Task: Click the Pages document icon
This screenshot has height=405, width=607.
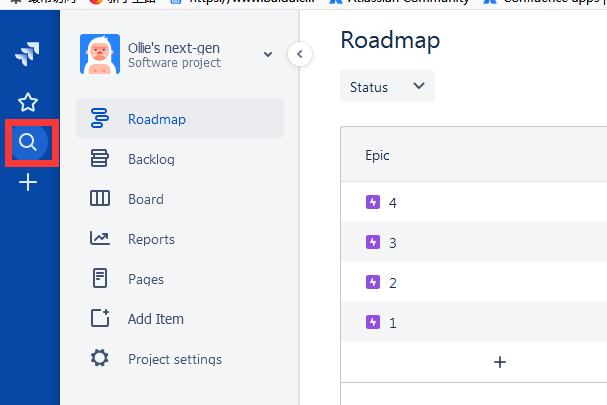Action: point(100,278)
